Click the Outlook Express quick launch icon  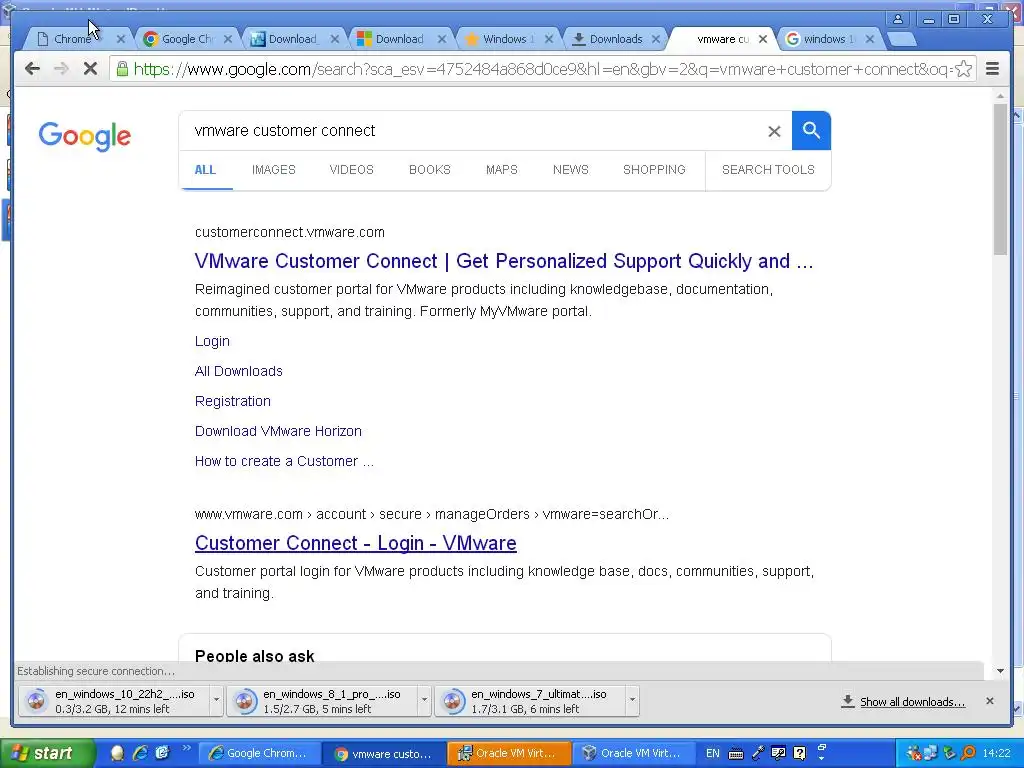[162, 753]
